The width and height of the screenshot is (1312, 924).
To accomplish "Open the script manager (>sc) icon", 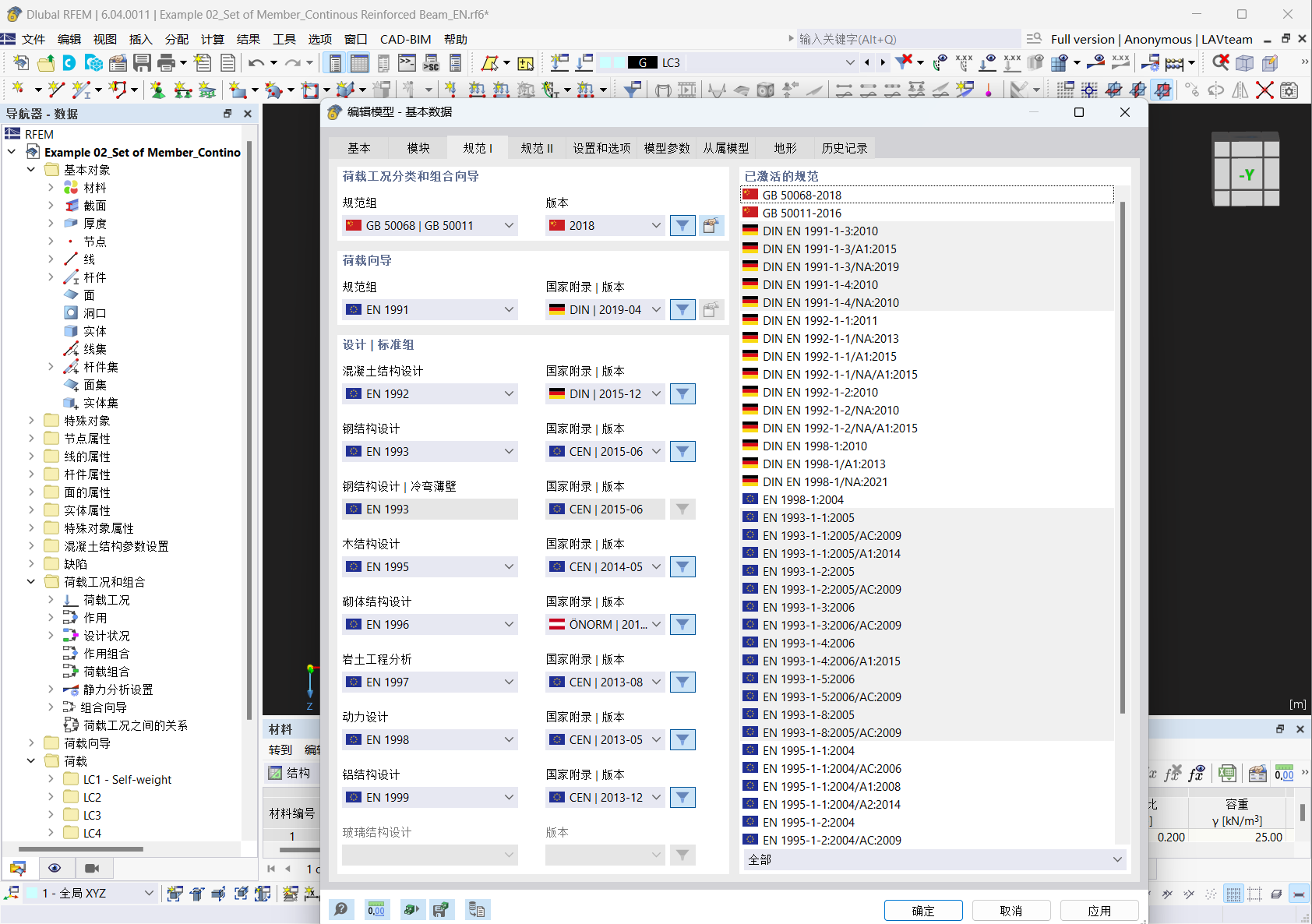I will [431, 63].
